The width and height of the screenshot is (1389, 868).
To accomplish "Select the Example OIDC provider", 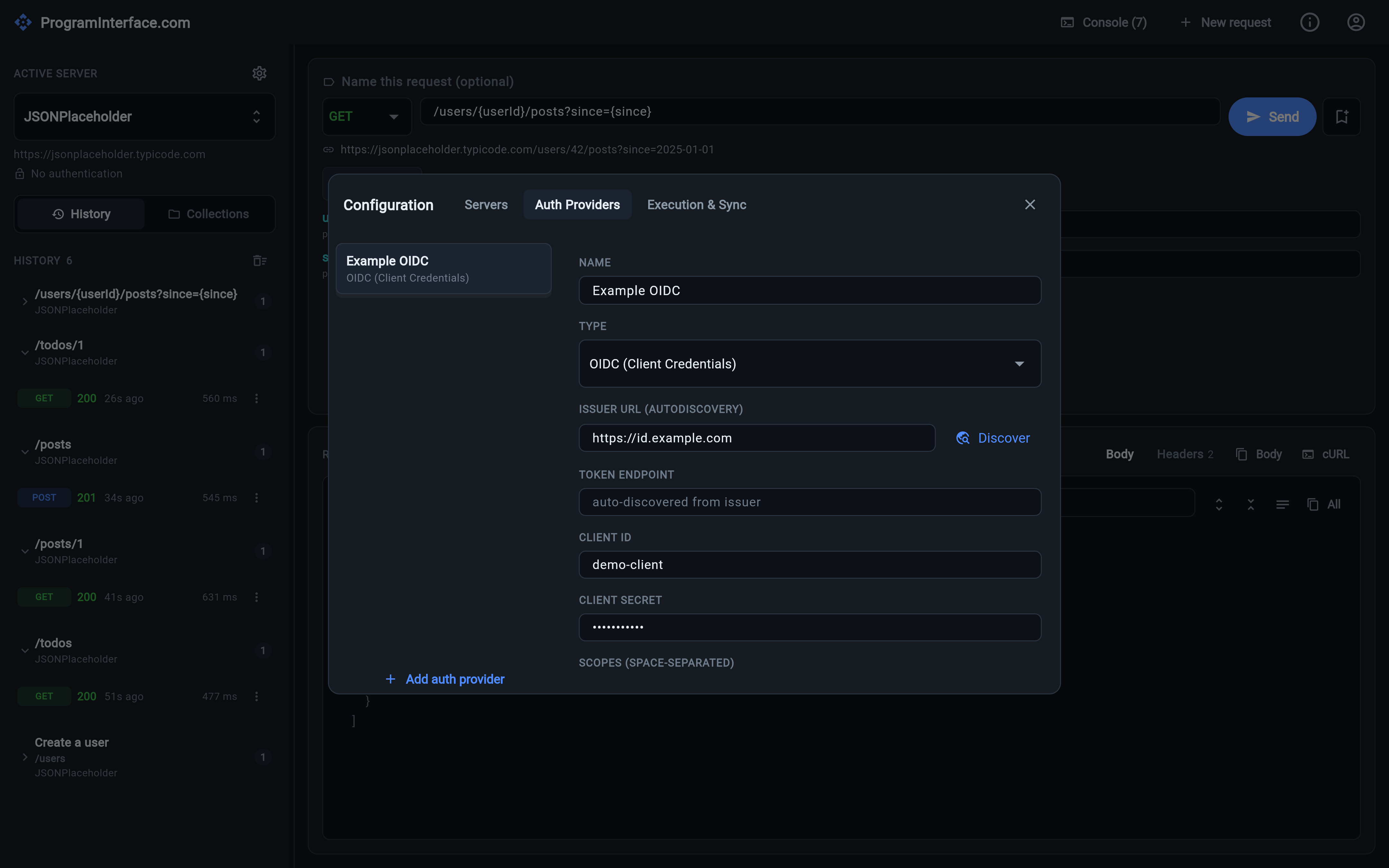I will tap(443, 269).
